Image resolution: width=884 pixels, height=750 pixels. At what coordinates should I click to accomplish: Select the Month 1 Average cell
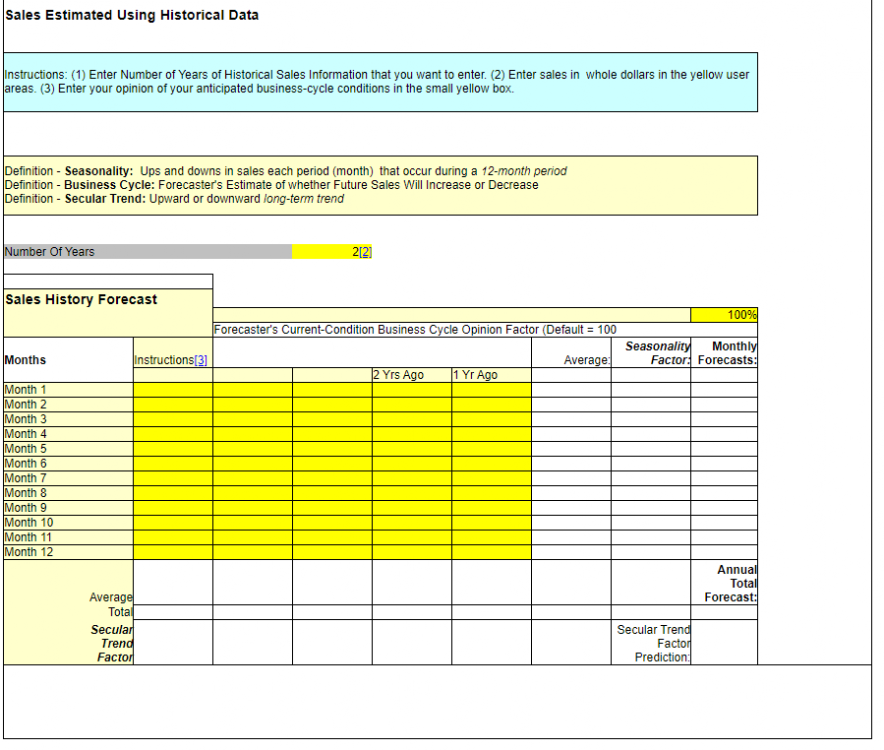click(x=571, y=390)
